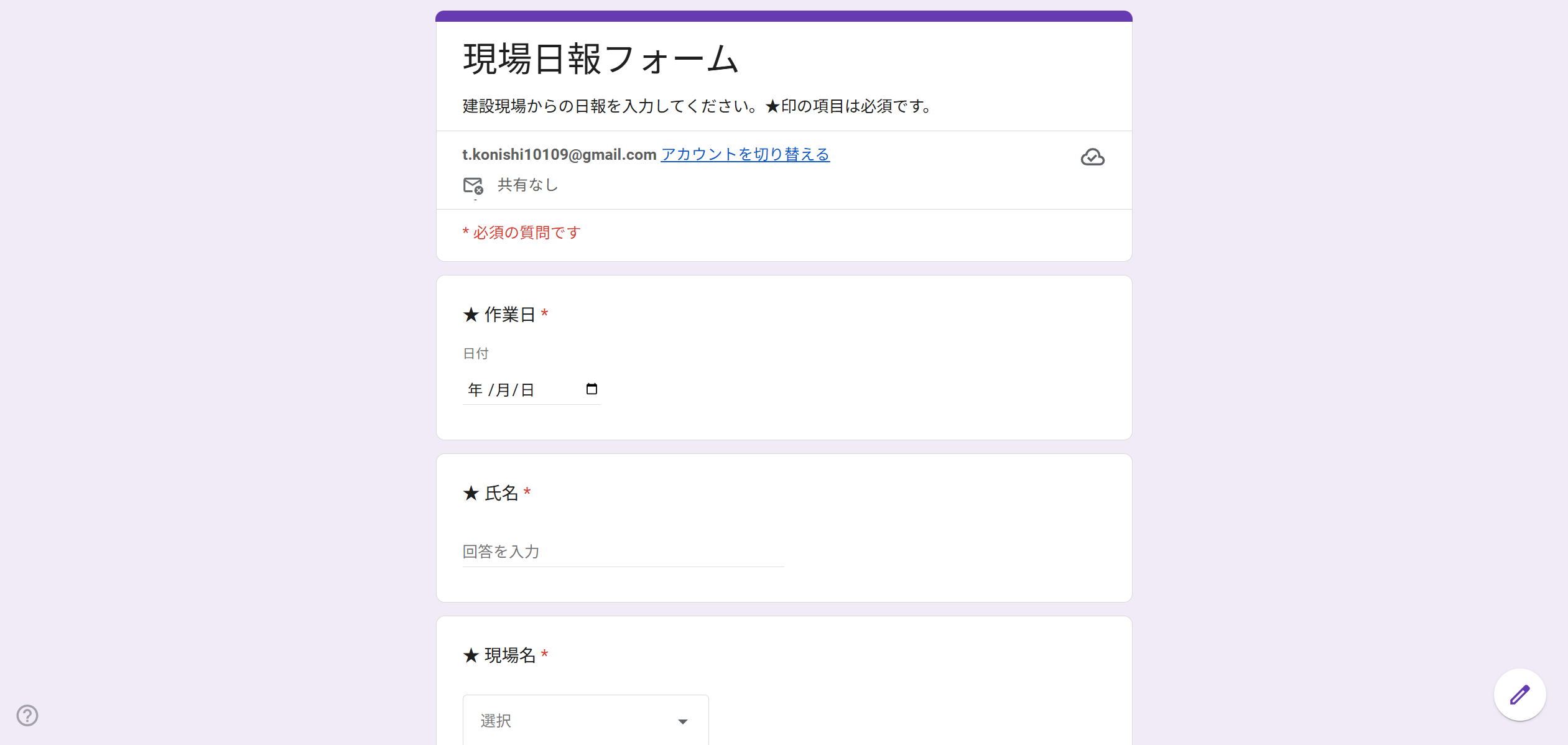Click the red 必須の質問です notice
Viewport: 1568px width, 745px height.
tap(522, 233)
